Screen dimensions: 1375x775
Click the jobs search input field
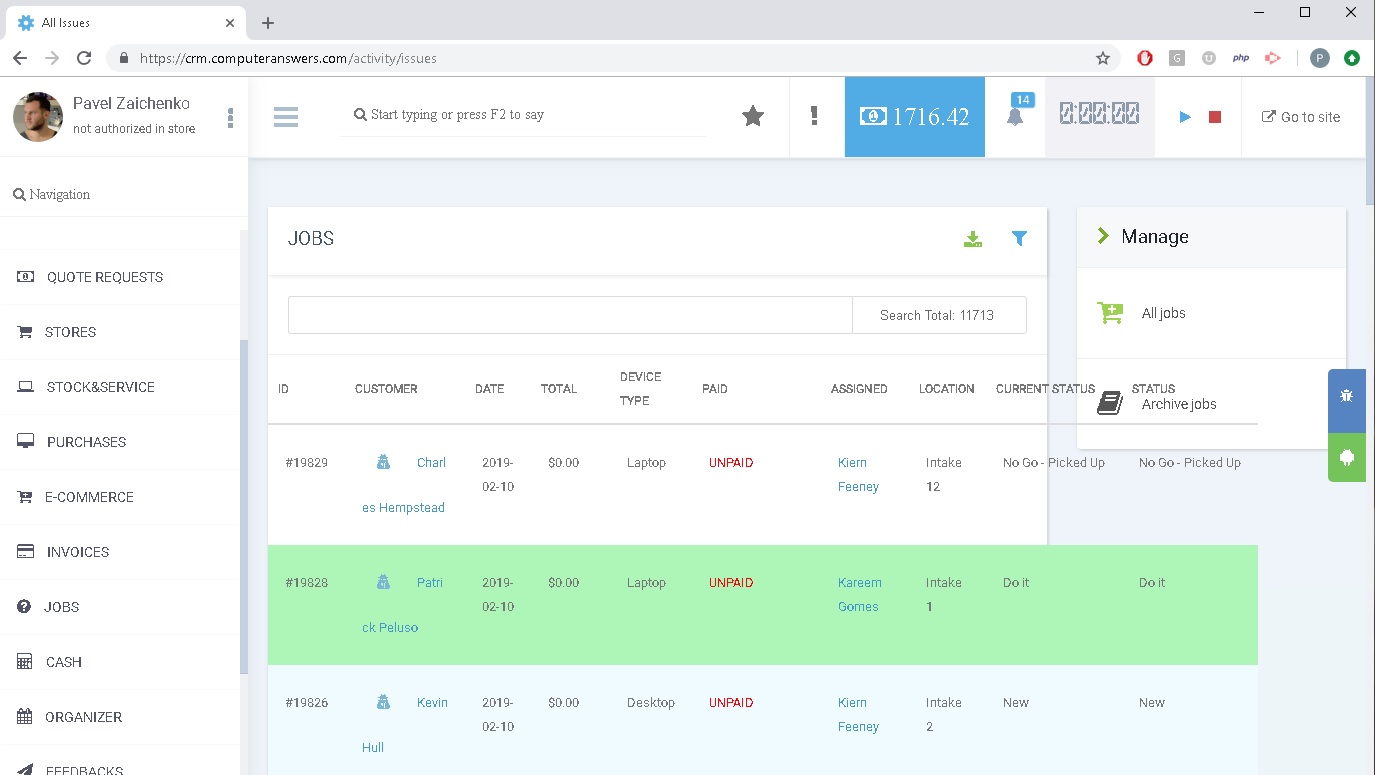570,315
